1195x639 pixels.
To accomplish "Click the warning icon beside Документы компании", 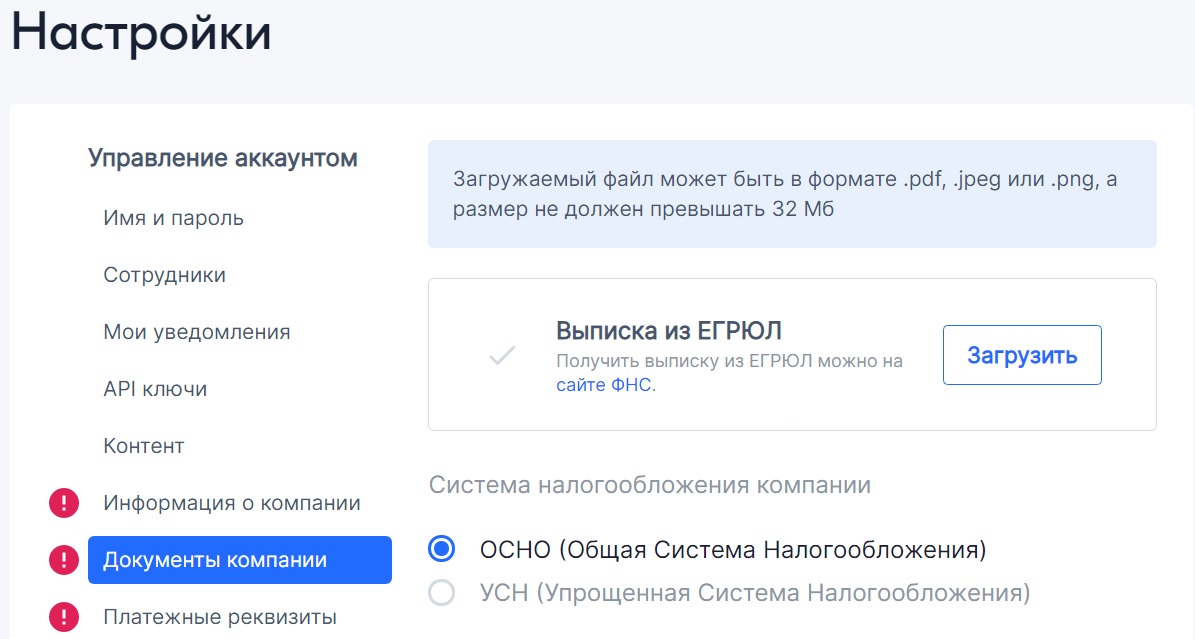I will 64,560.
